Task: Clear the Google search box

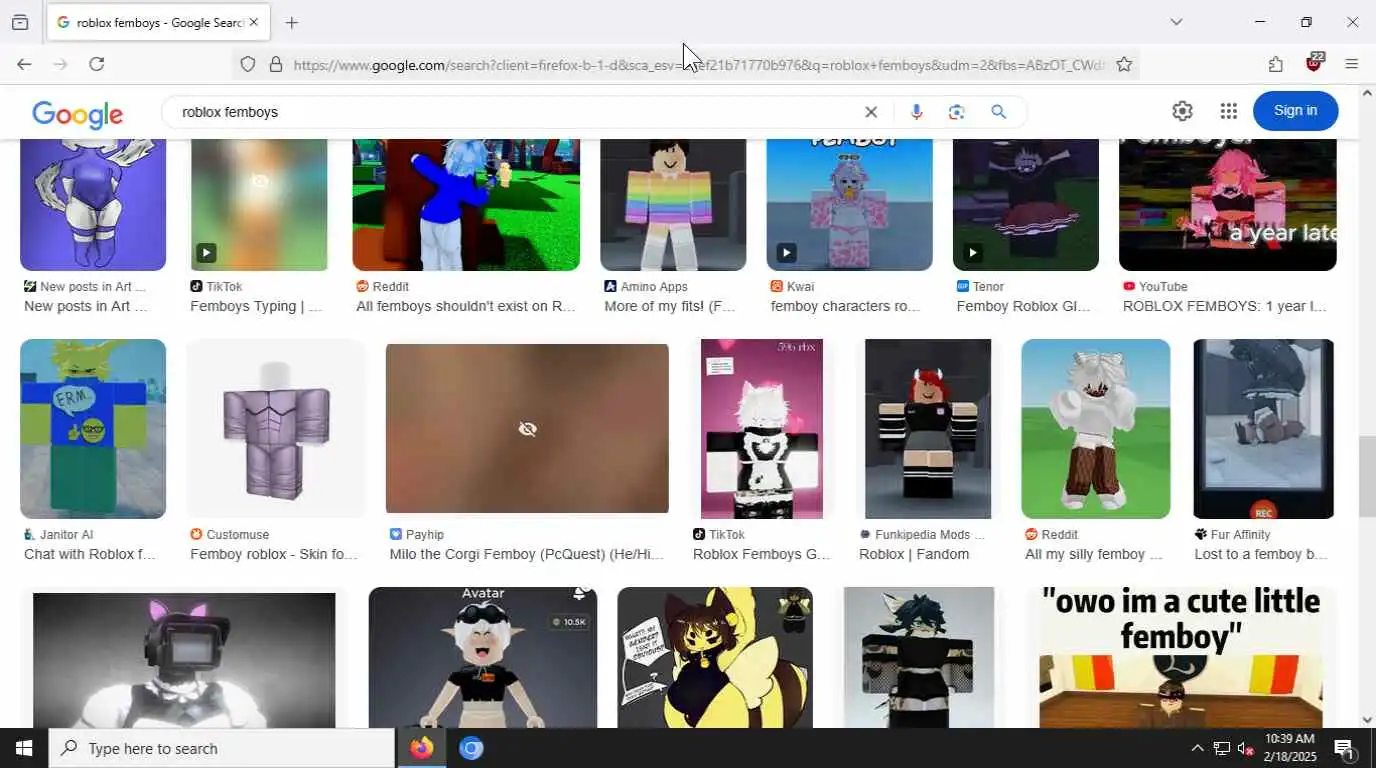Action: [871, 112]
